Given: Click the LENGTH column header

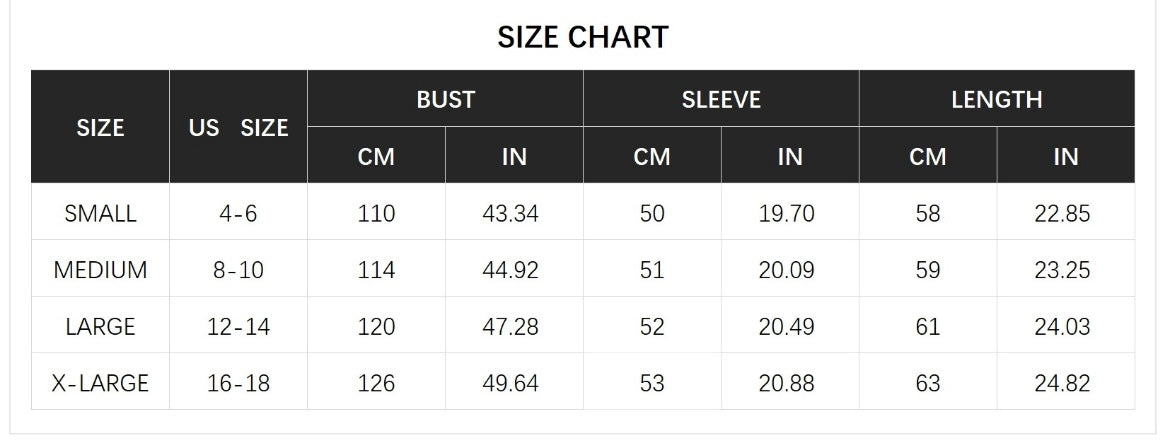Looking at the screenshot, I should [996, 99].
